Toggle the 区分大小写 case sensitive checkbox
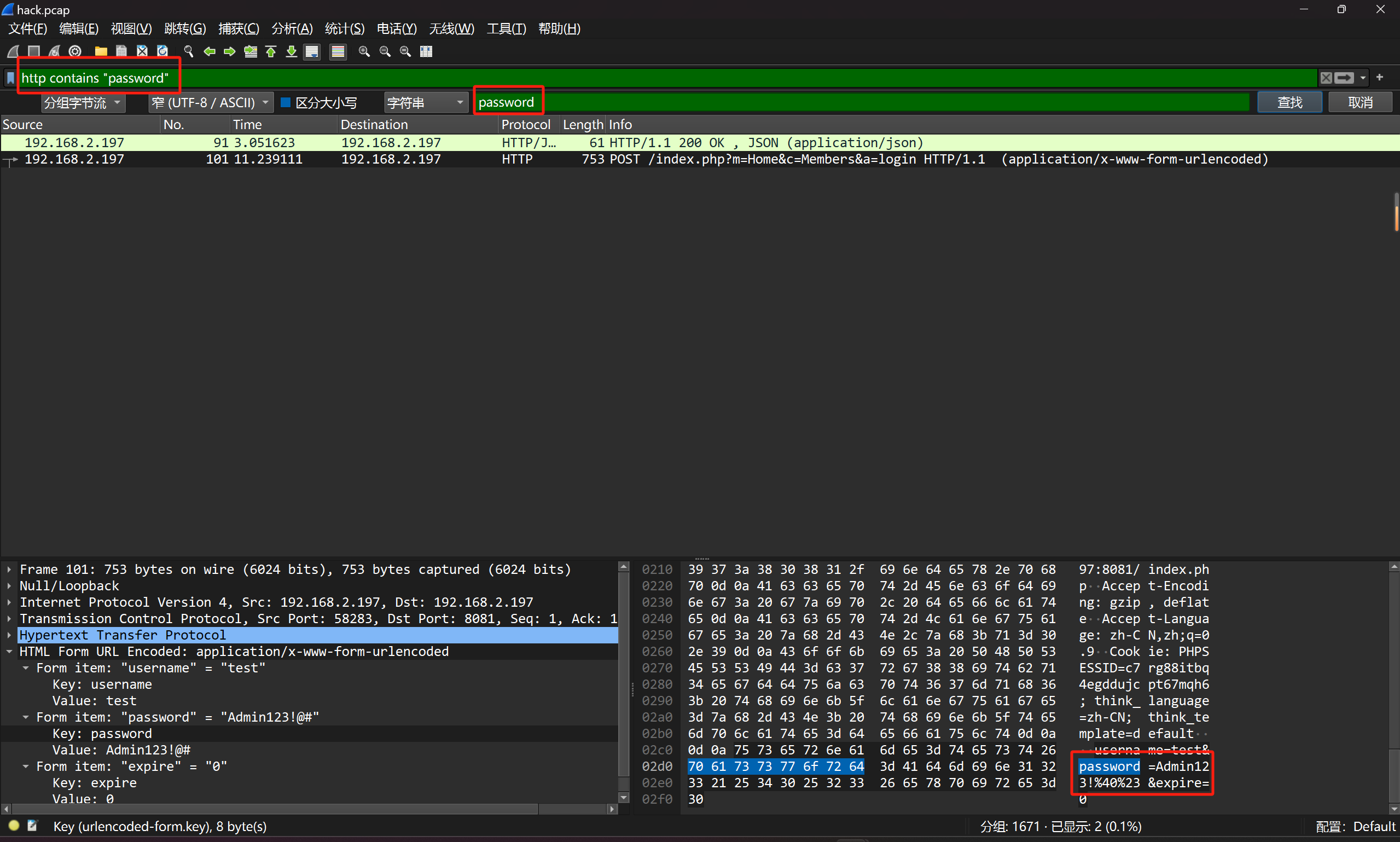This screenshot has height=842, width=1400. pyautogui.click(x=286, y=103)
